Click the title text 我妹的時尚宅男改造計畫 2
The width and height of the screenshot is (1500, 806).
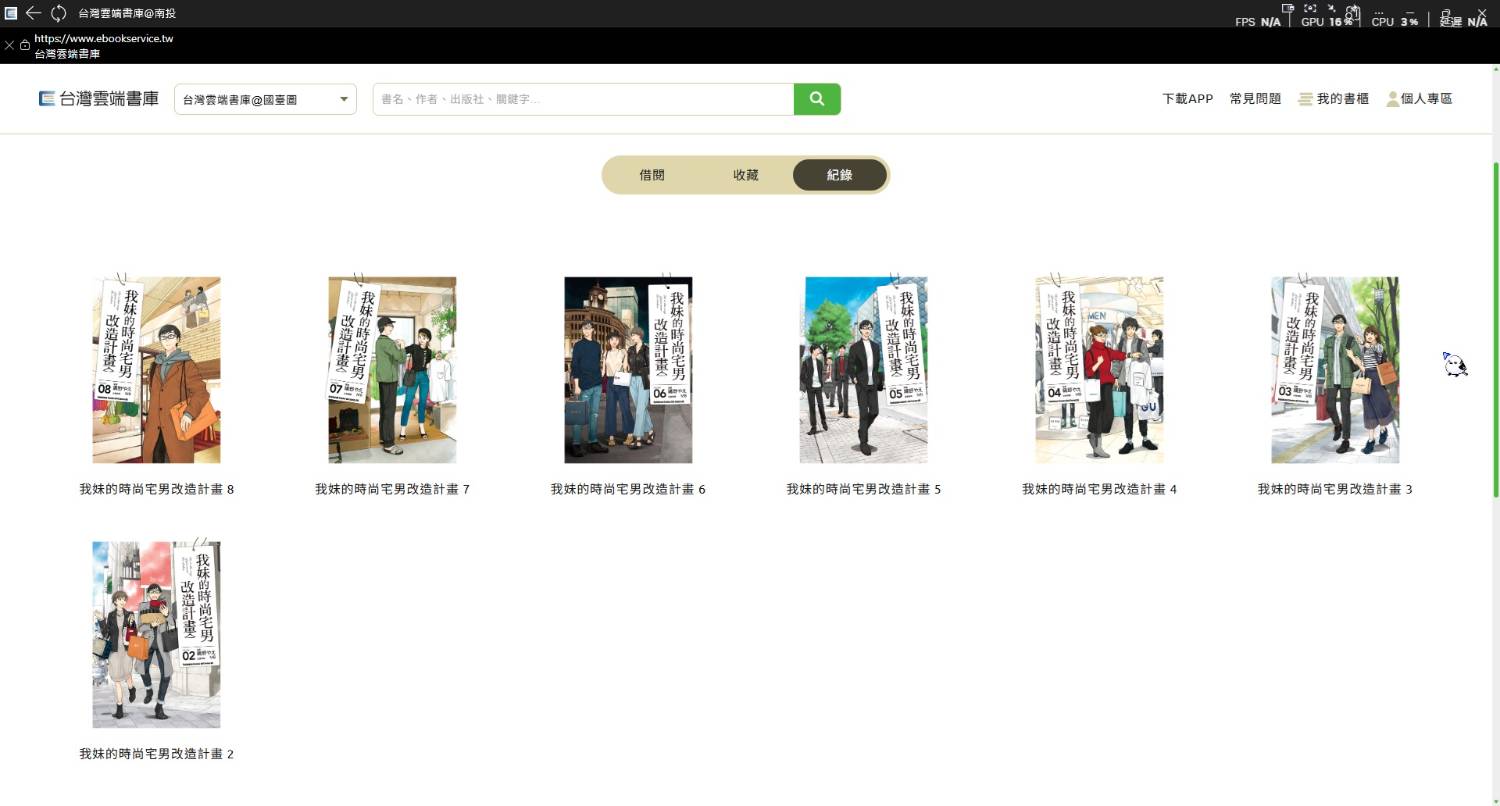coord(156,754)
